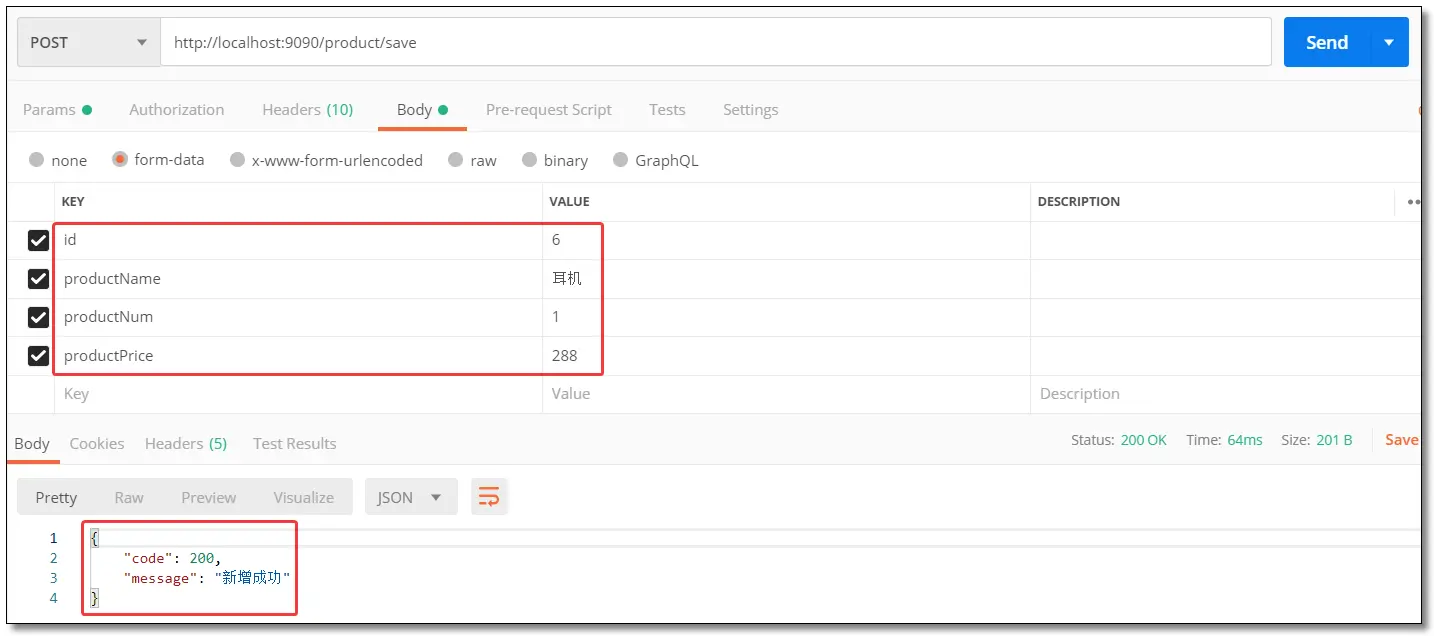Click the Status 200 OK text
The height and width of the screenshot is (636, 1434).
[1119, 440]
